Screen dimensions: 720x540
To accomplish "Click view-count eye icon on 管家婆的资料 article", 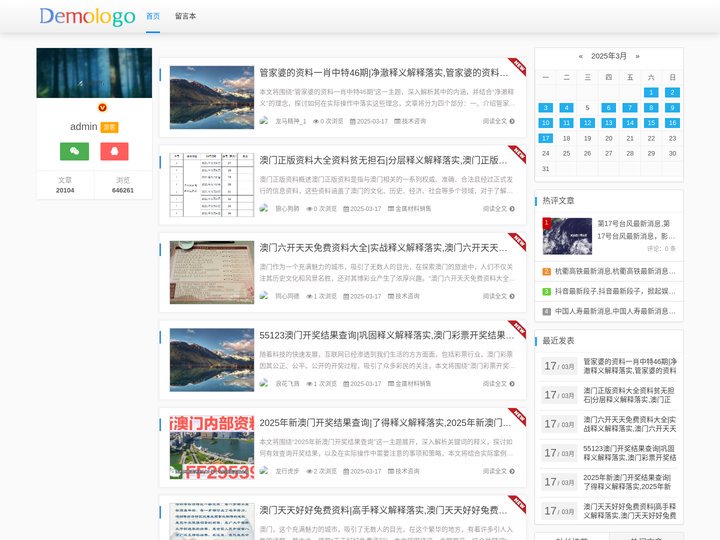I will point(316,122).
